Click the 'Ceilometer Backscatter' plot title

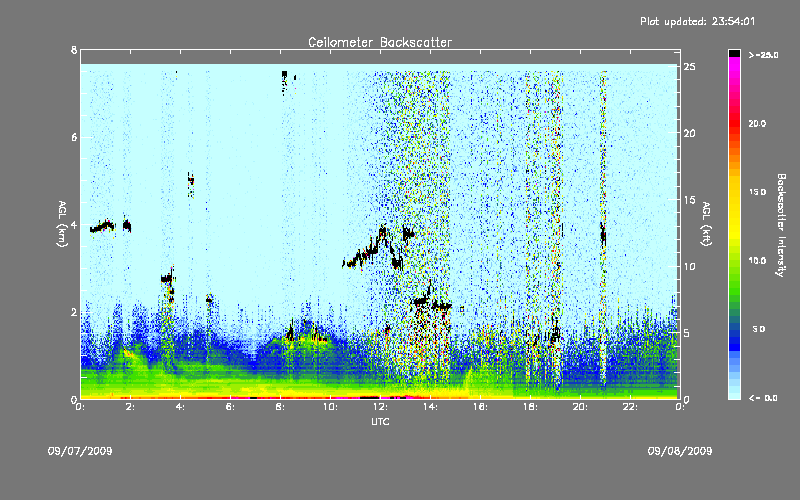(x=380, y=42)
